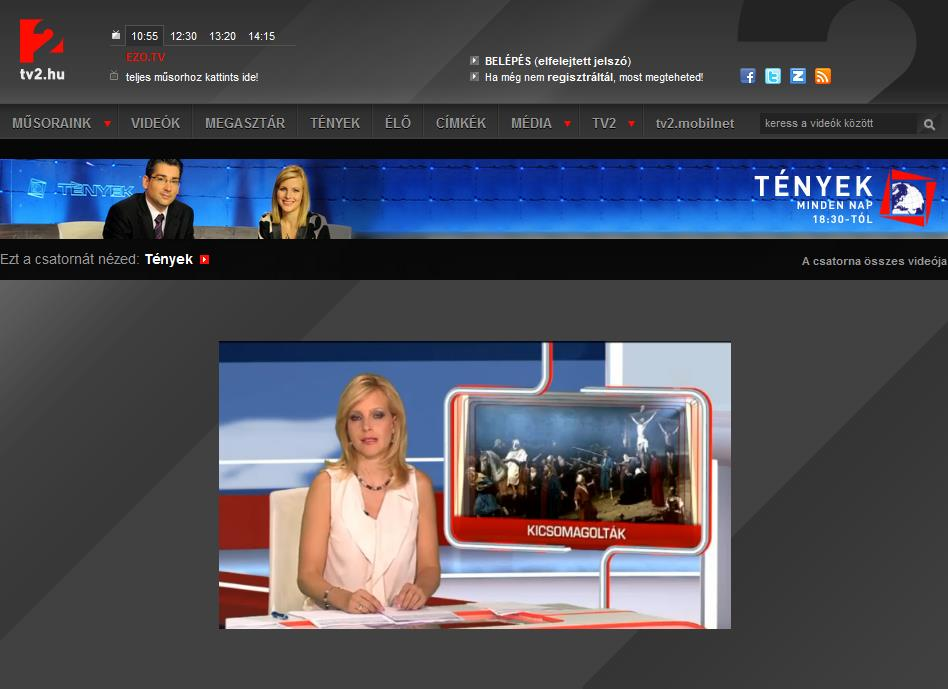This screenshot has width=948, height=689.
Task: Open the Facebook icon link
Action: pos(748,76)
